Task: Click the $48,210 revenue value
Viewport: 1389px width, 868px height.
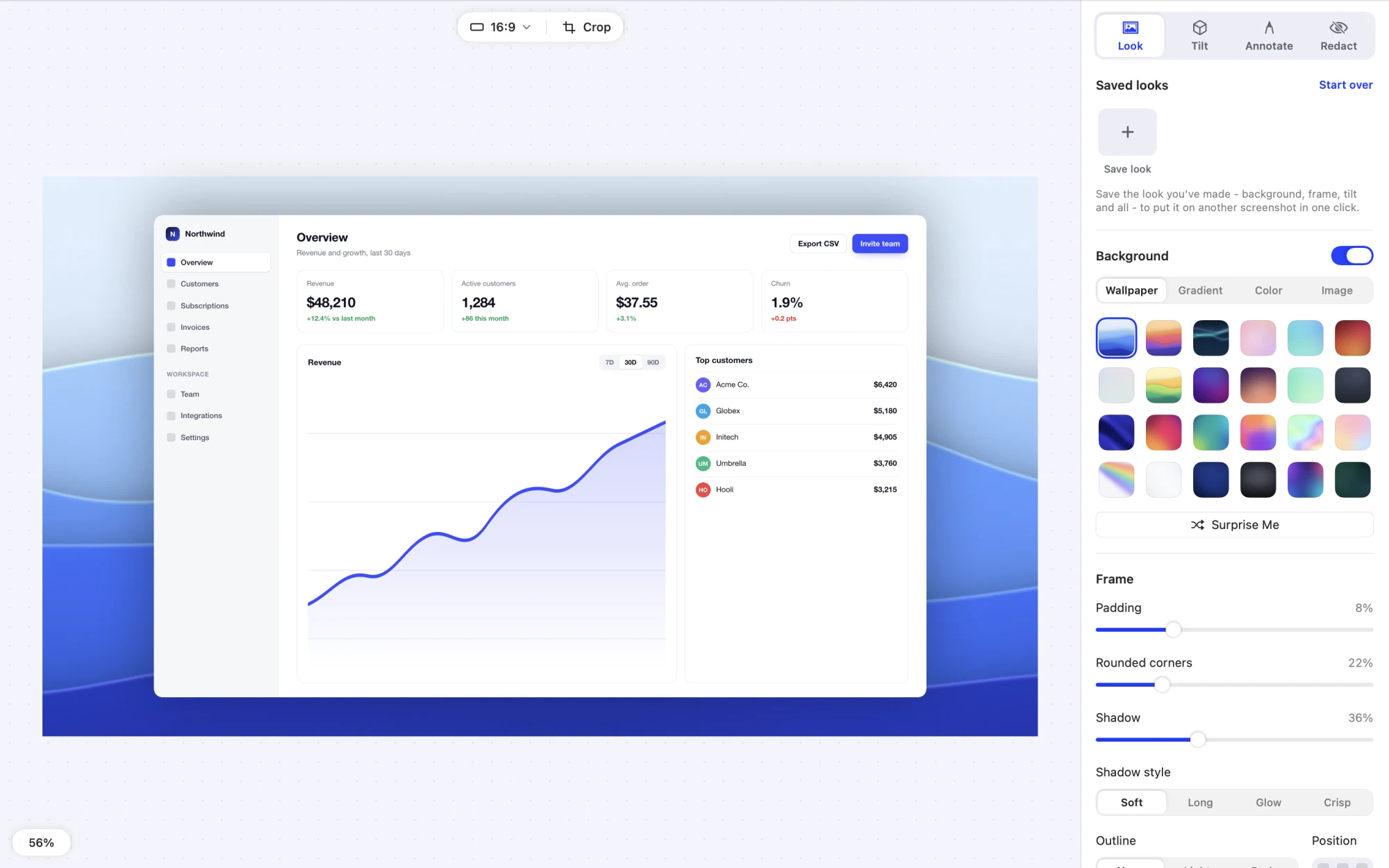Action: 331,303
